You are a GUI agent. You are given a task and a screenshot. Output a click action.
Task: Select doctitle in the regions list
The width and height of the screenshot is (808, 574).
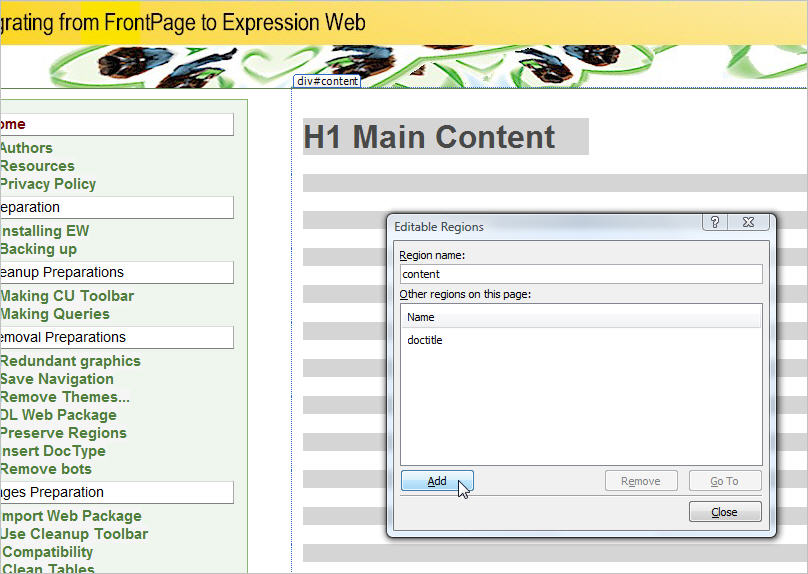425,340
